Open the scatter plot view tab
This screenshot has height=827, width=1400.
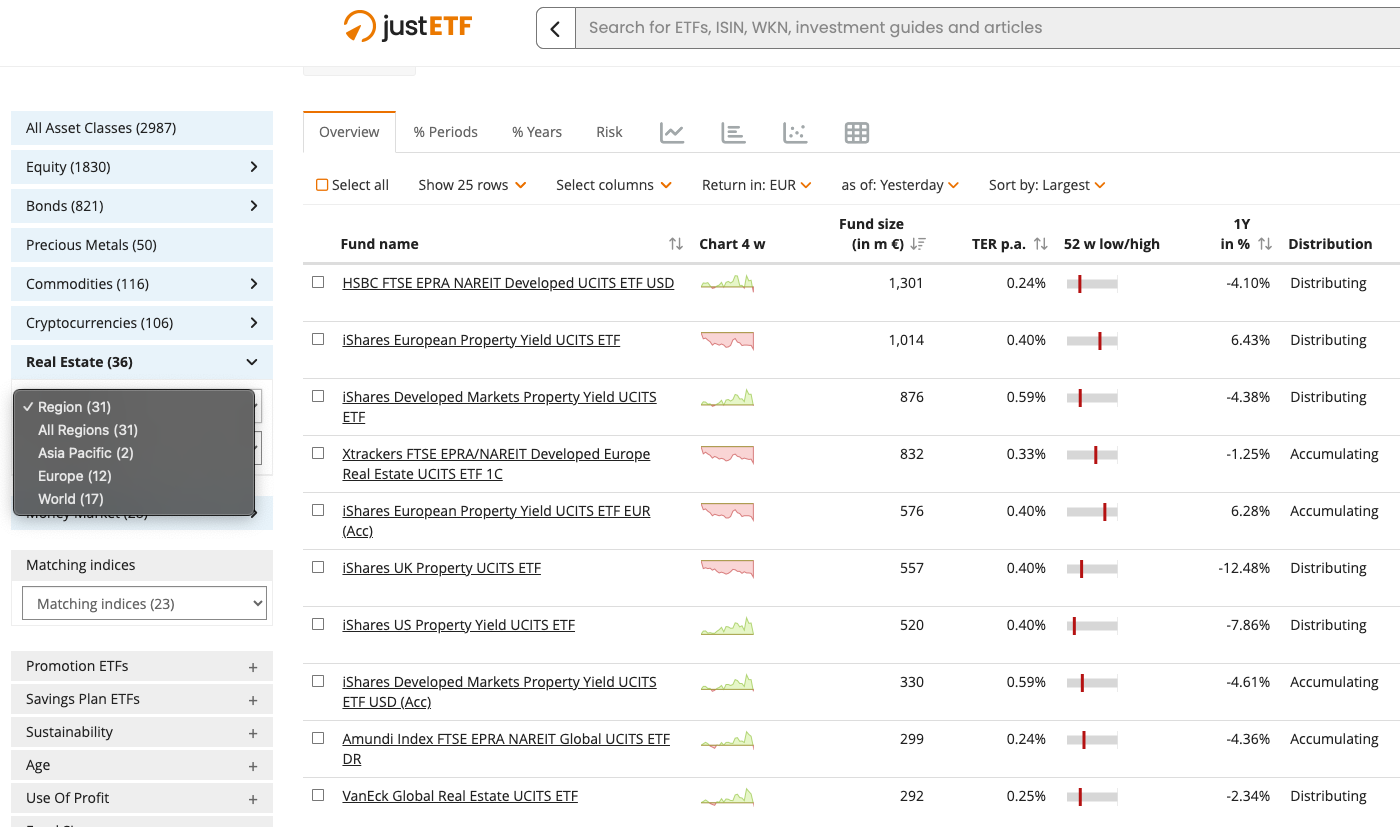(x=795, y=132)
